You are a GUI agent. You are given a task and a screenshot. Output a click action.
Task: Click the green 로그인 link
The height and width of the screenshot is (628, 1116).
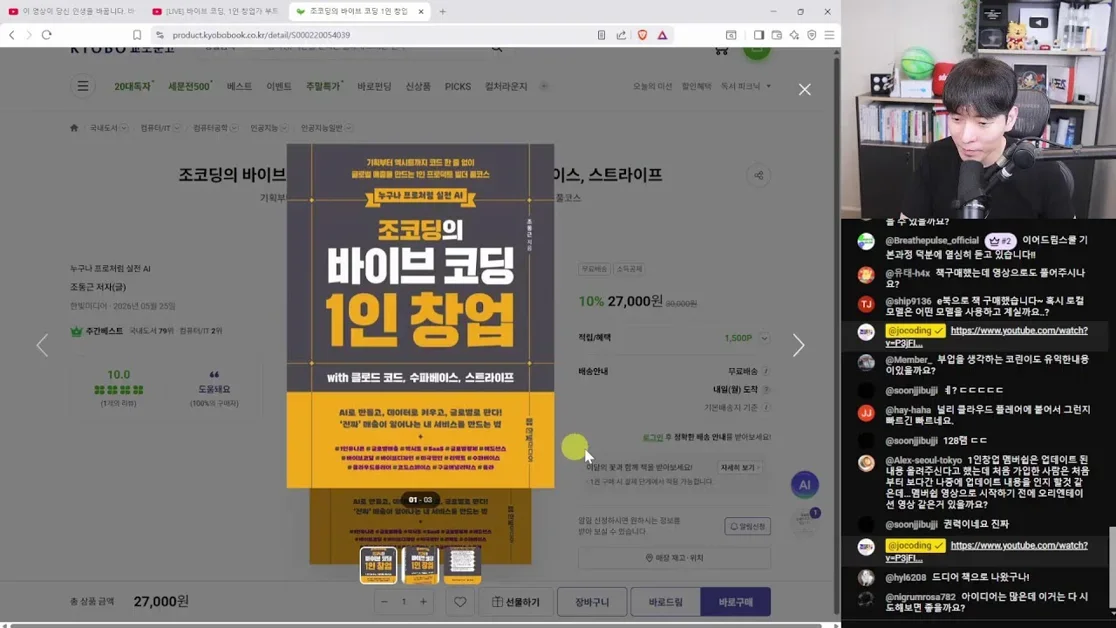coord(653,437)
